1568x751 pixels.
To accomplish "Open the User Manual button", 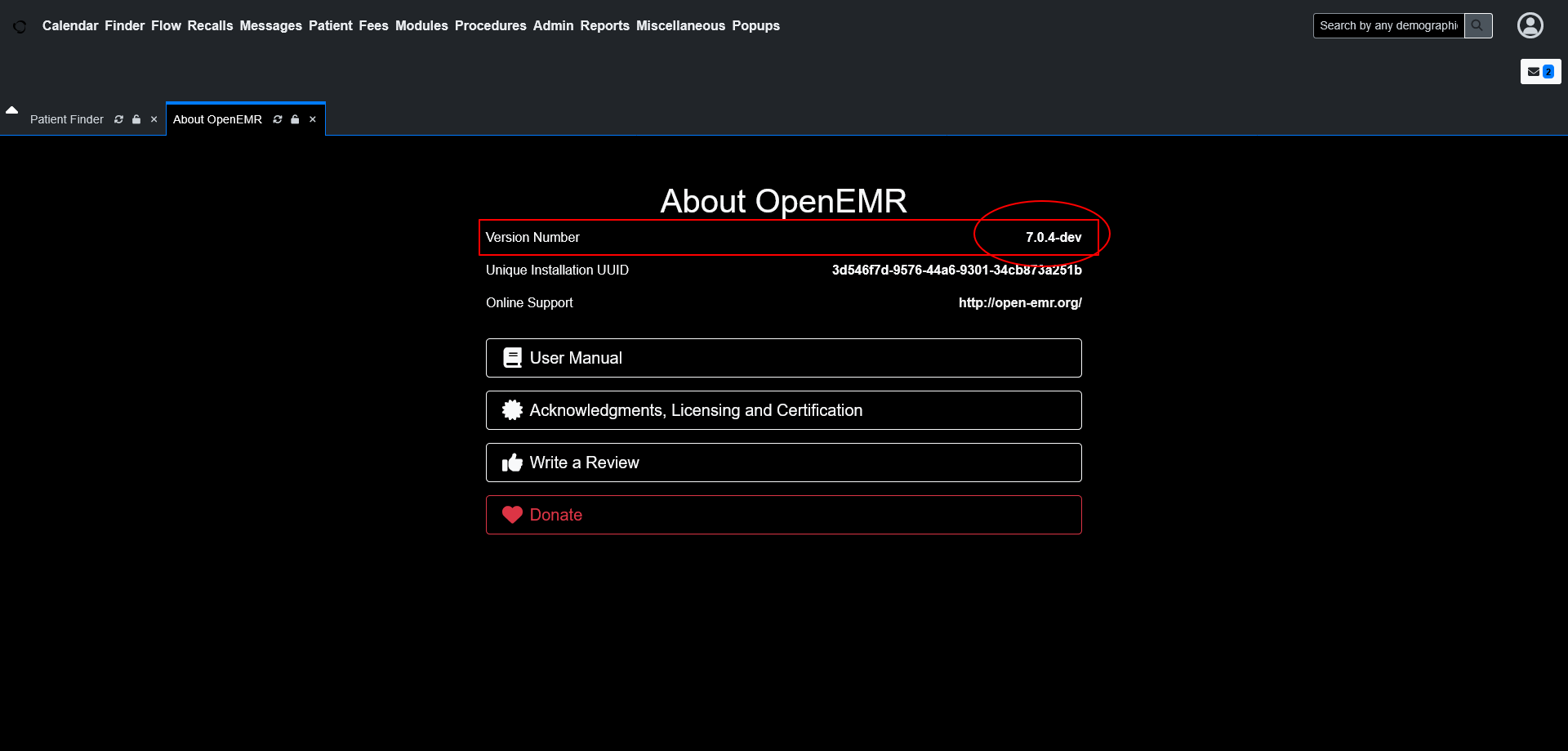I will click(x=783, y=358).
